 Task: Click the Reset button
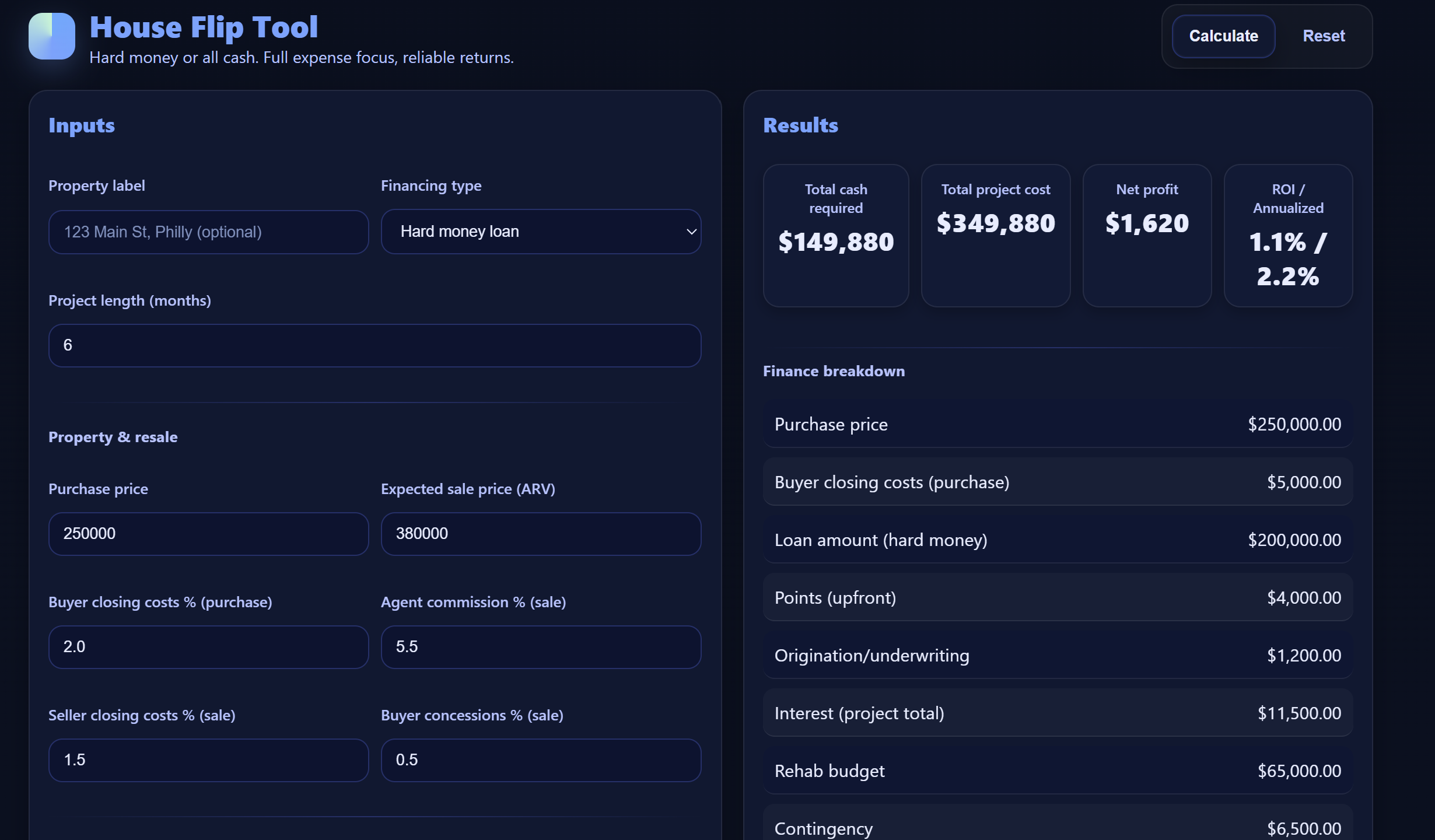tap(1323, 36)
